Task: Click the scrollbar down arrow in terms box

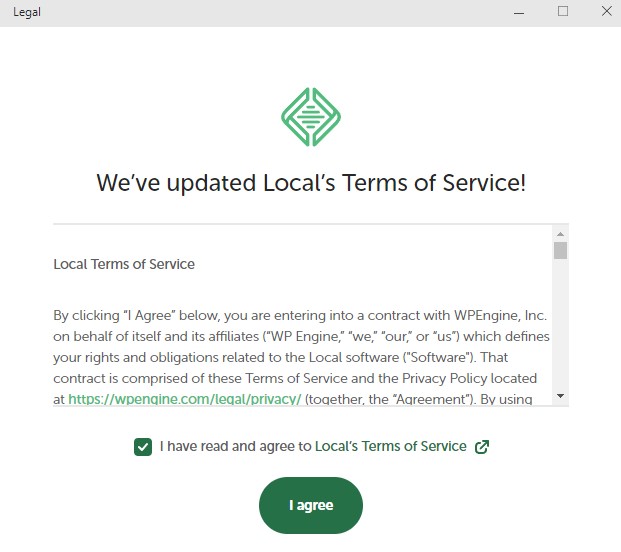Action: tap(560, 396)
